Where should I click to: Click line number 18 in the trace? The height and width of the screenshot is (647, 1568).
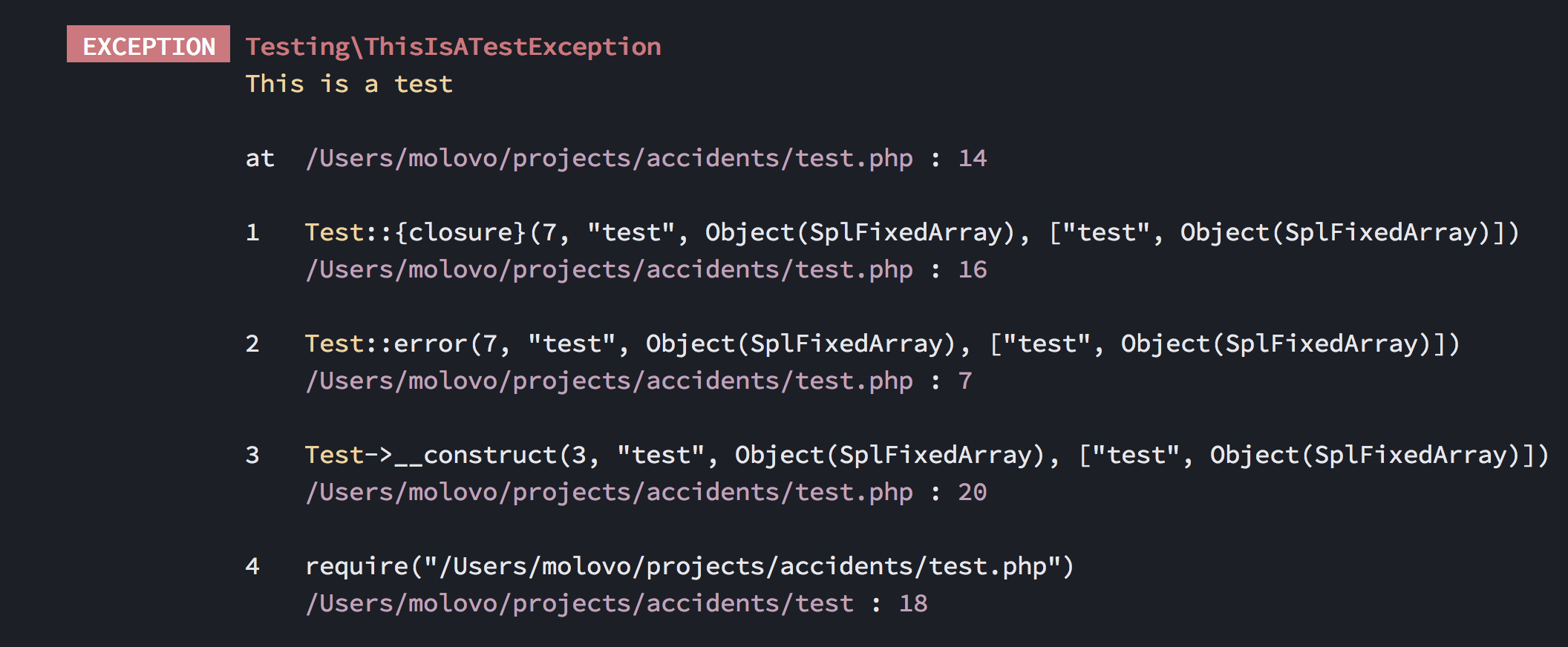click(912, 603)
